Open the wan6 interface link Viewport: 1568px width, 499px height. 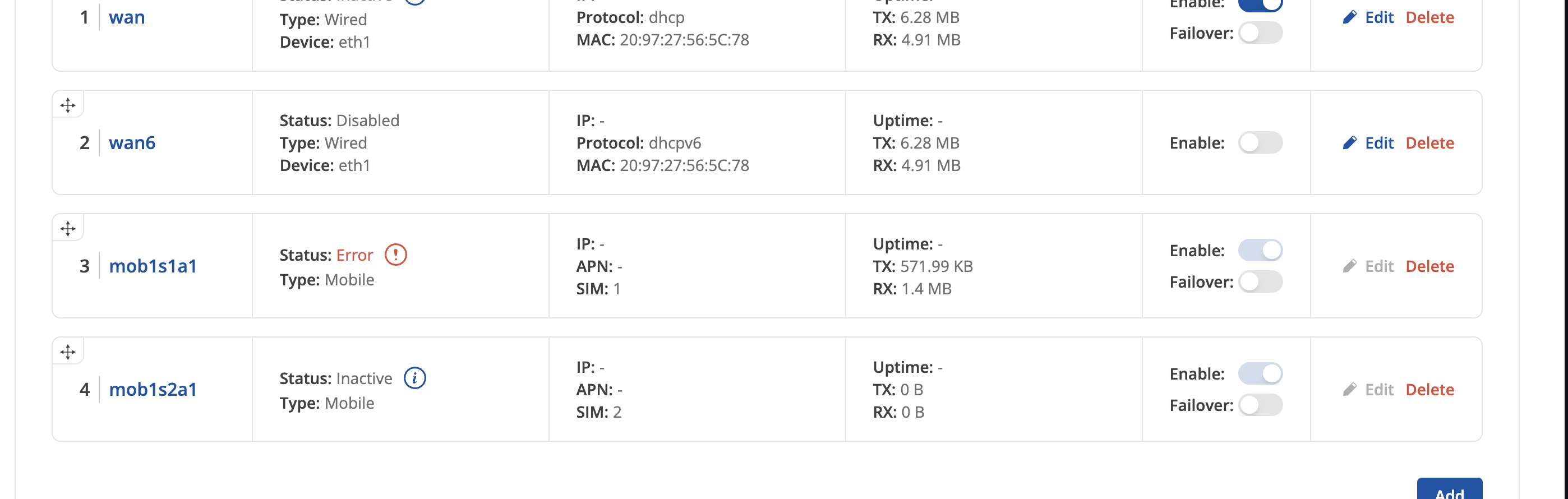point(132,143)
